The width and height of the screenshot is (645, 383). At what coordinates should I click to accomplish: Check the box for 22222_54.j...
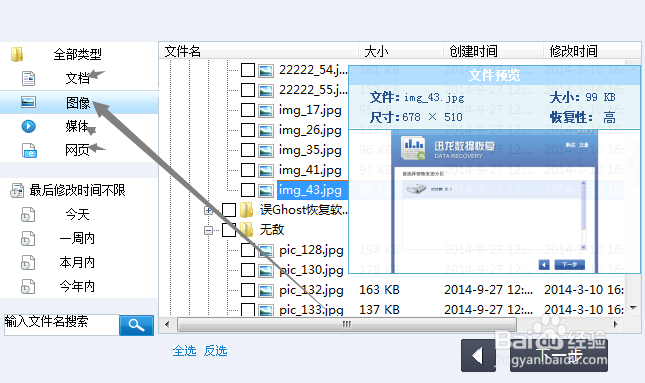click(248, 70)
